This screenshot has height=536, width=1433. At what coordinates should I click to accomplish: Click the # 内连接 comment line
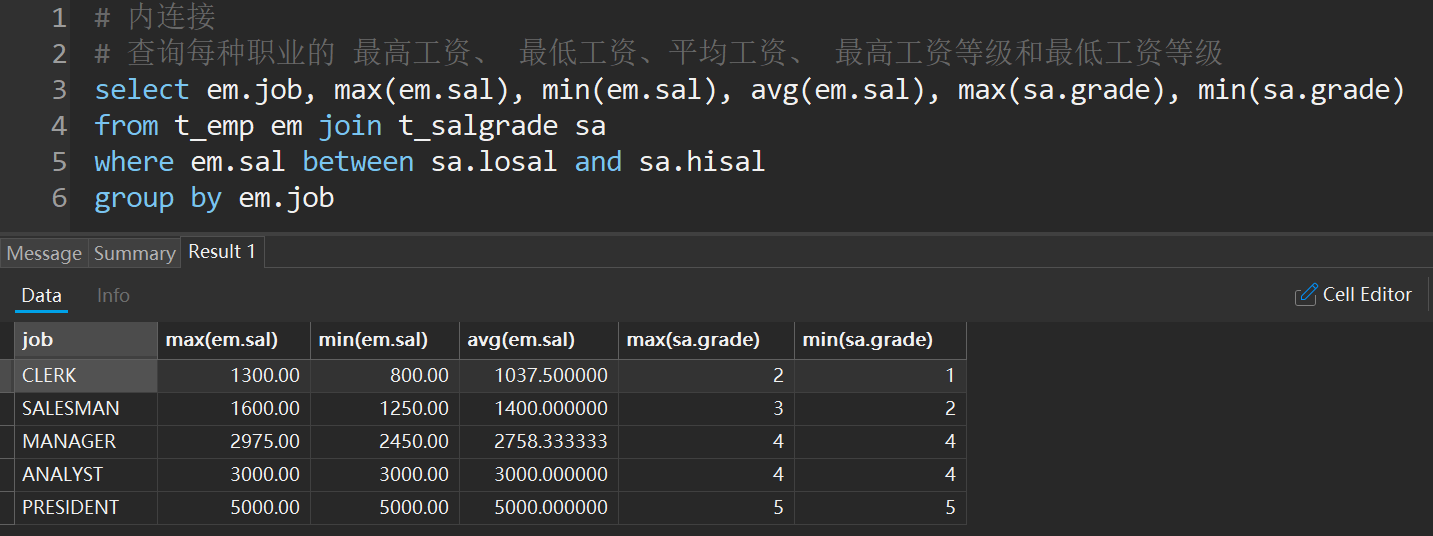(x=155, y=17)
